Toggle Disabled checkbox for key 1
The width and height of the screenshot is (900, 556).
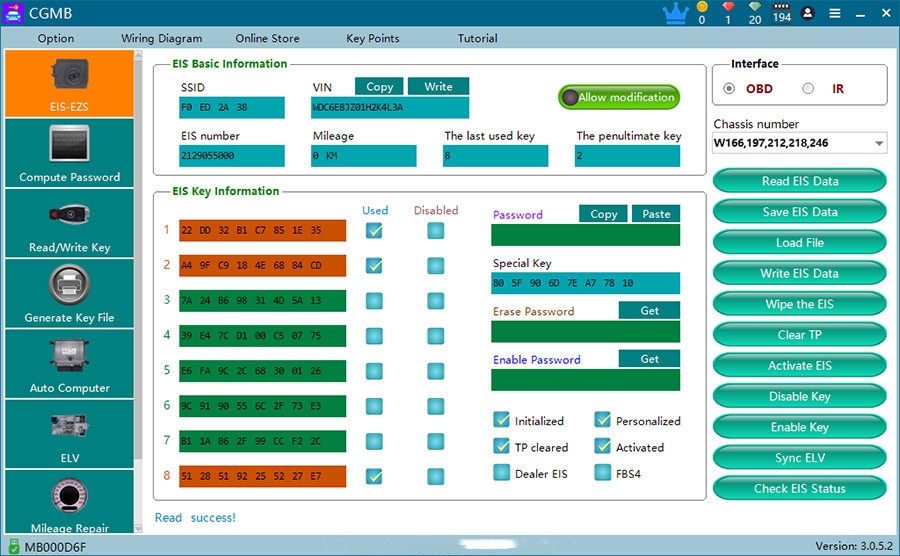pos(436,231)
